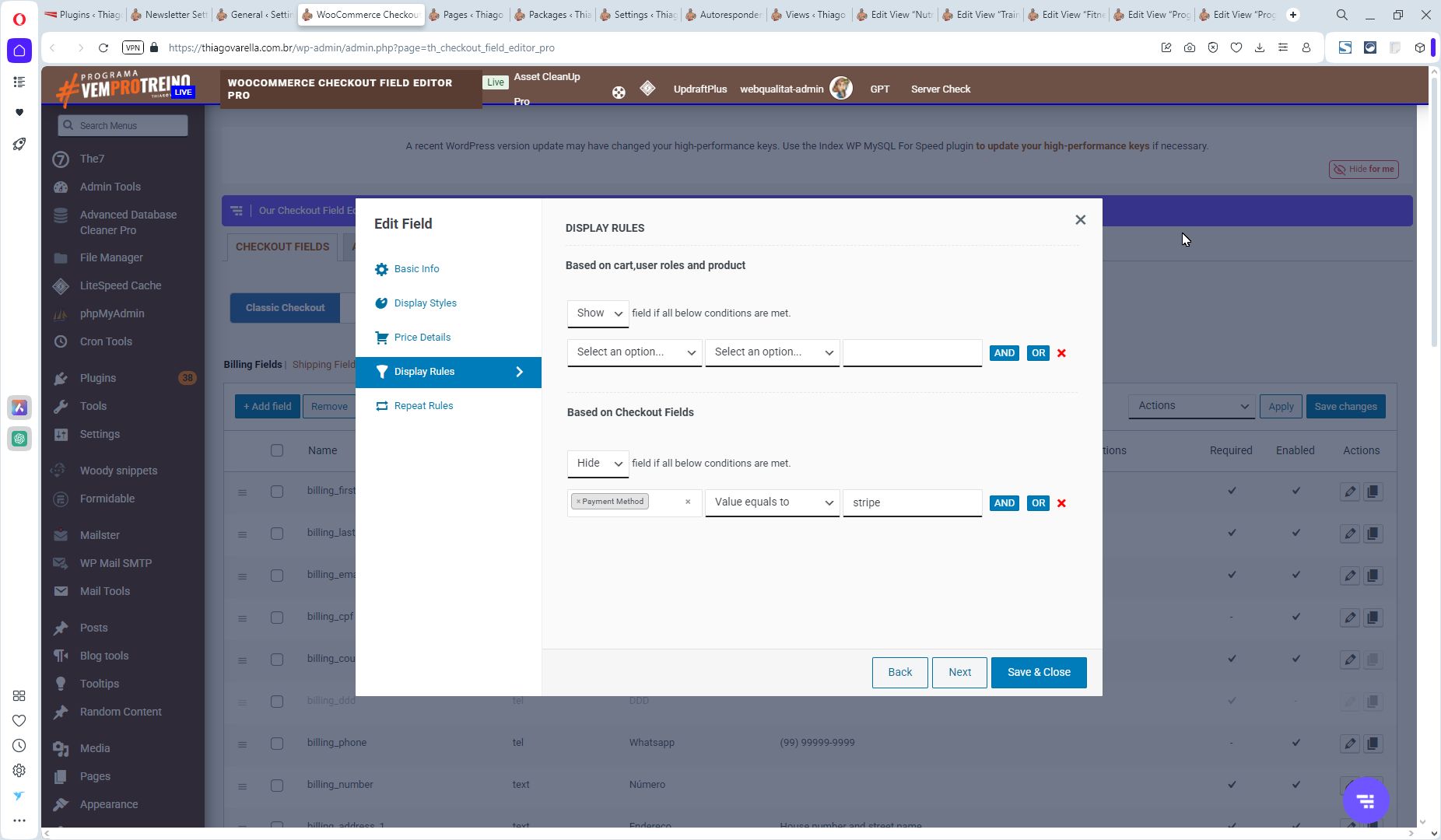Open the Hide dropdown for checkout fields

click(x=598, y=464)
